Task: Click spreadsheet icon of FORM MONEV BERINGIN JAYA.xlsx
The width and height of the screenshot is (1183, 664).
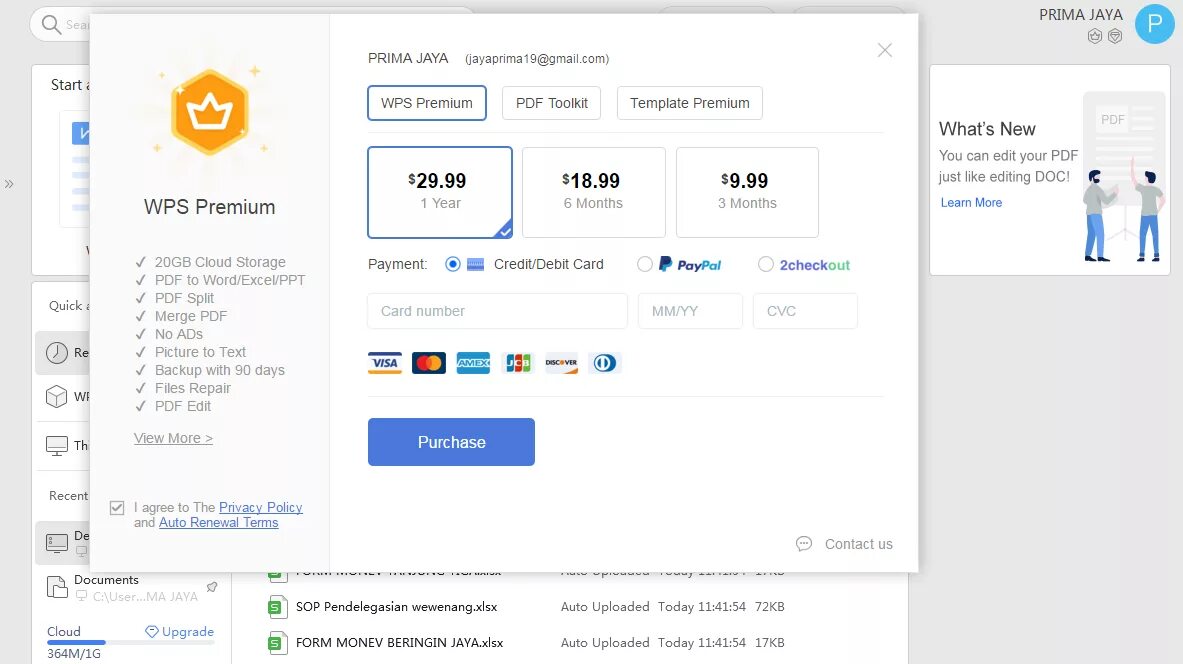Action: [278, 643]
